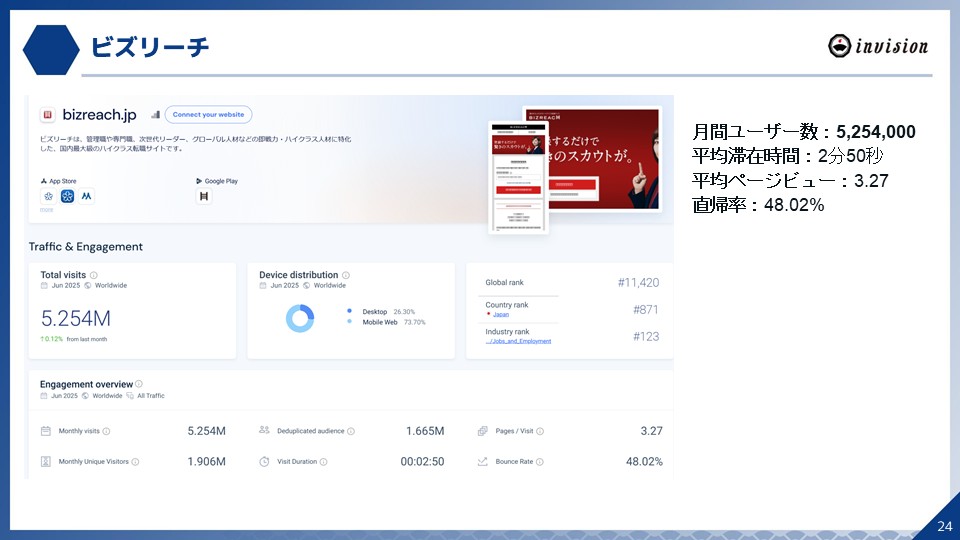Click the 平均滞在時間 line
The image size is (960, 540).
point(787,156)
